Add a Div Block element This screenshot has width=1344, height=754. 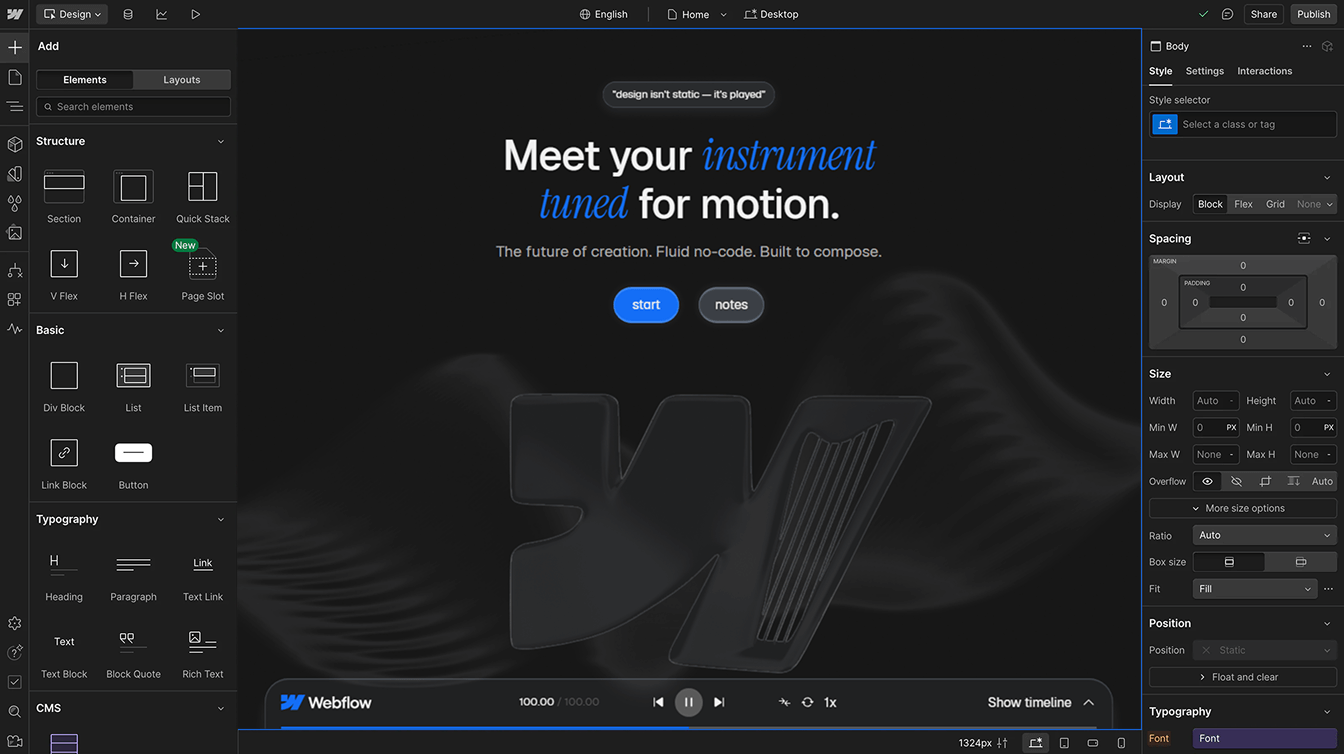64,386
